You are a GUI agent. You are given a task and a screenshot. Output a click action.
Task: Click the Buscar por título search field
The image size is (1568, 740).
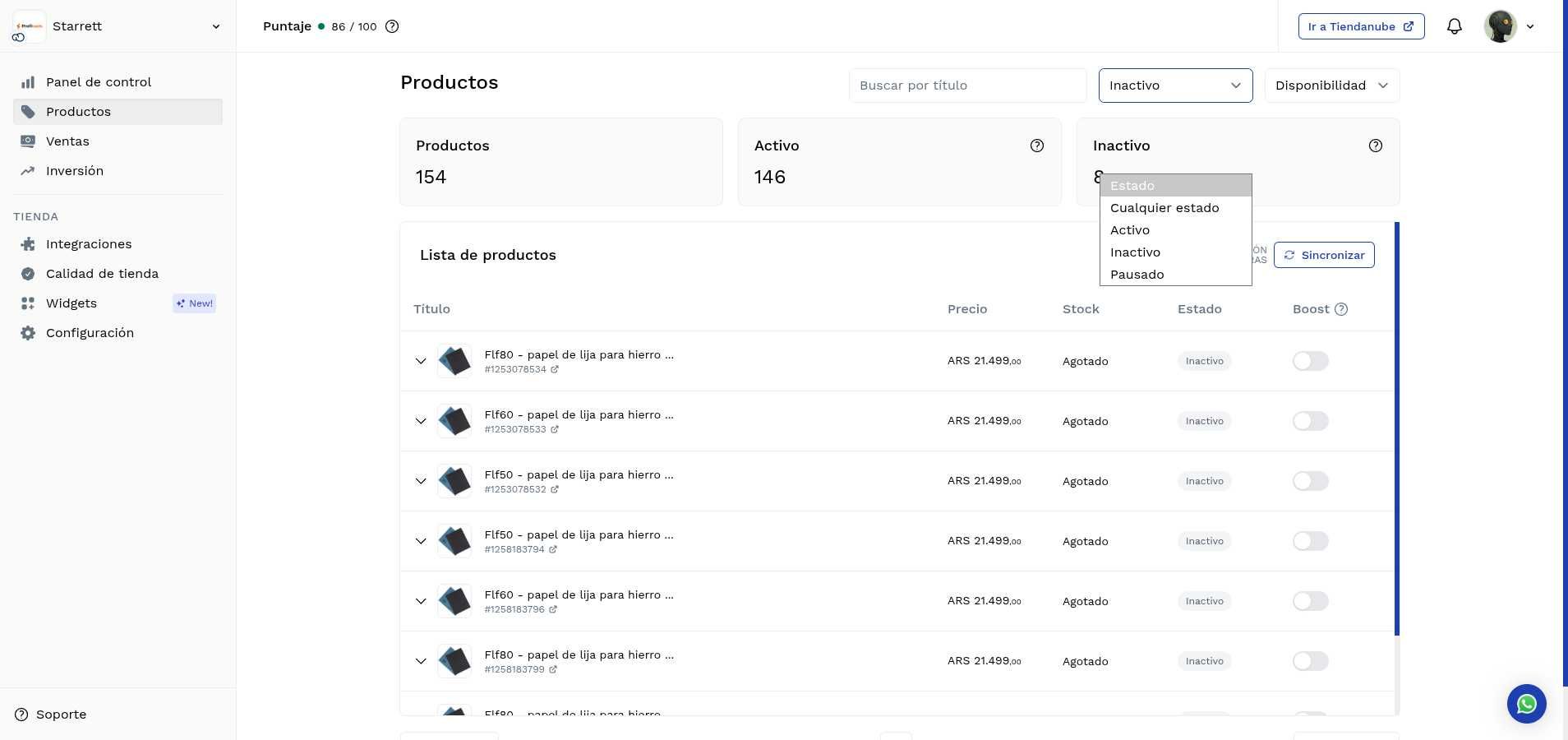coord(967,86)
